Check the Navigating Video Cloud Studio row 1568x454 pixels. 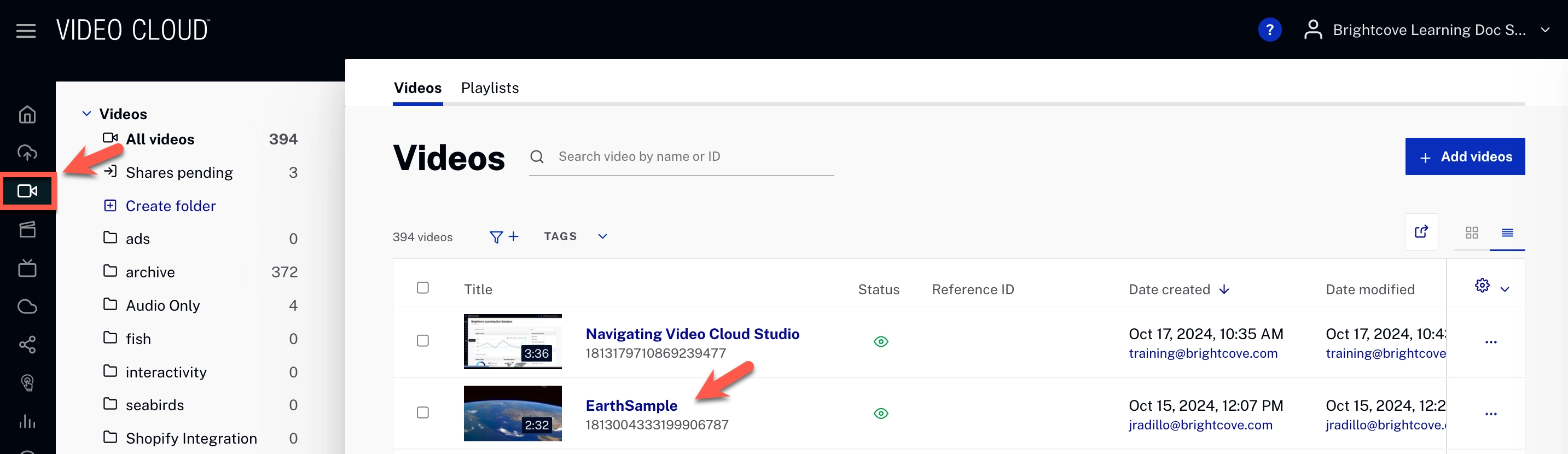[422, 341]
